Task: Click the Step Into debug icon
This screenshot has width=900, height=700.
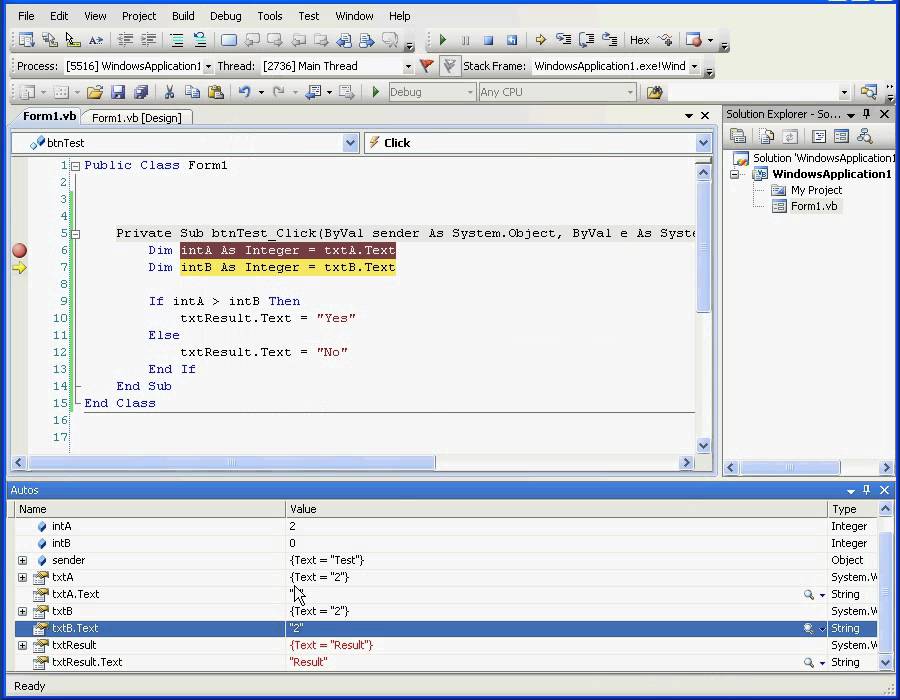Action: point(563,41)
